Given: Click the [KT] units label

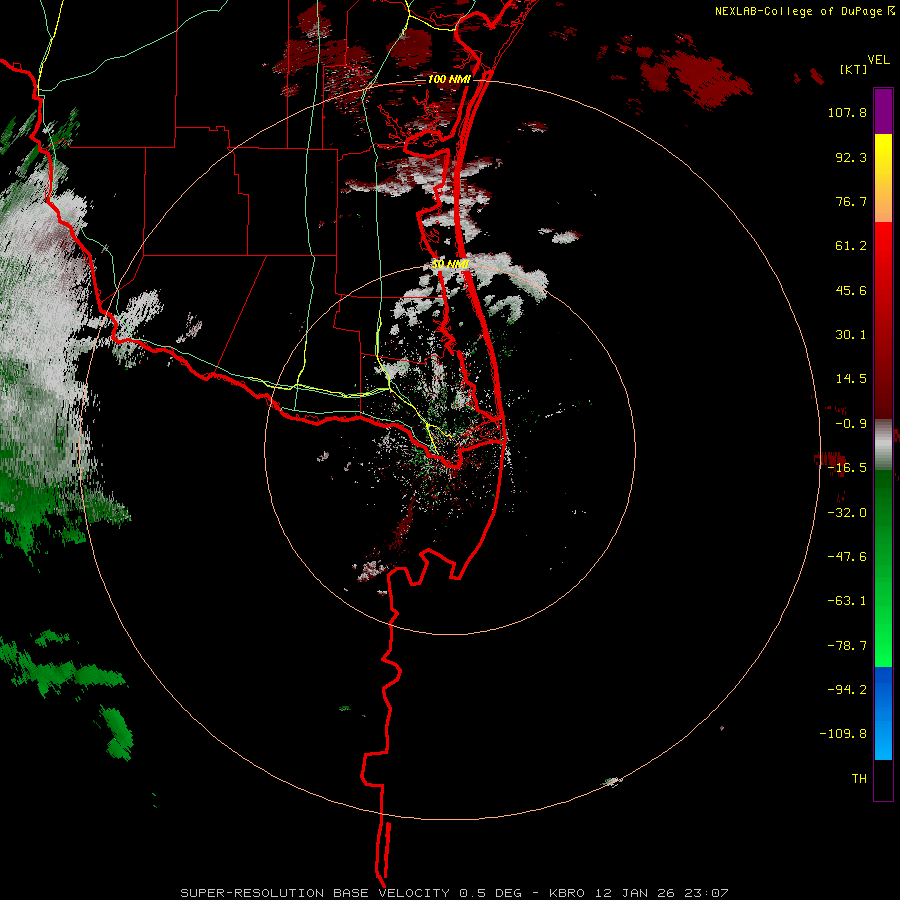Looking at the screenshot, I should [x=853, y=69].
